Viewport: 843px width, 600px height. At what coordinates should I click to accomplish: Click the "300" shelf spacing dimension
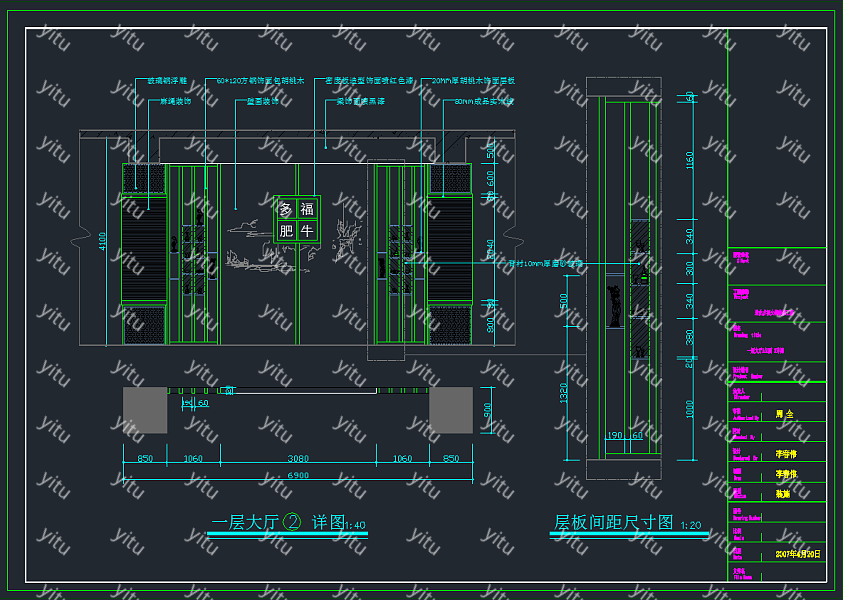690,268
